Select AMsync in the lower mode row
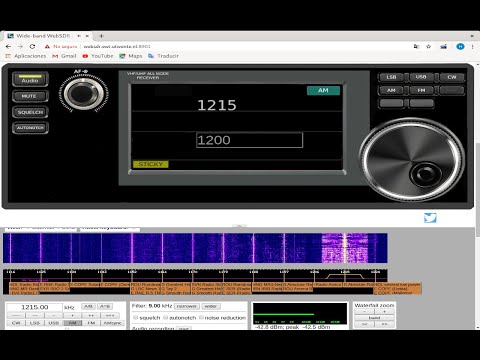The image size is (480, 360). click(x=112, y=323)
